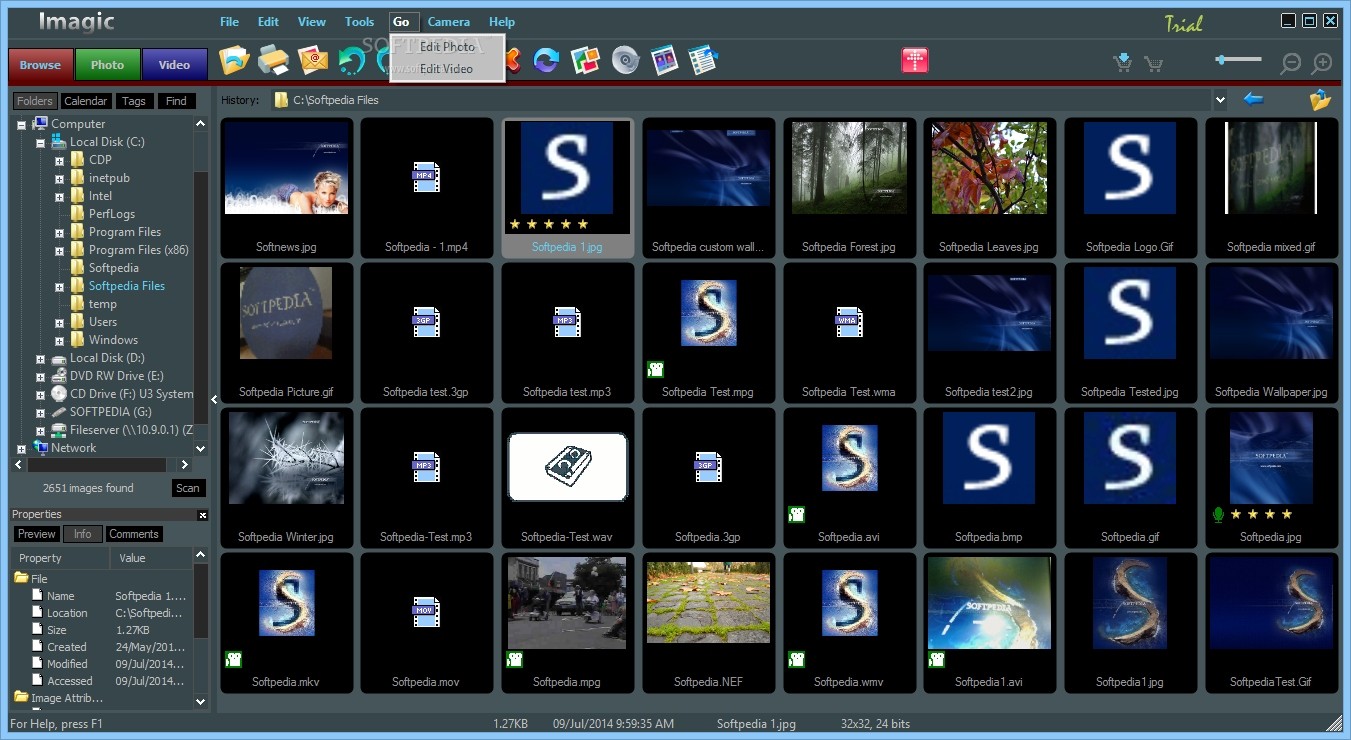The height and width of the screenshot is (740, 1351).
Task: Click the photo collage toolbar icon
Action: pos(585,61)
